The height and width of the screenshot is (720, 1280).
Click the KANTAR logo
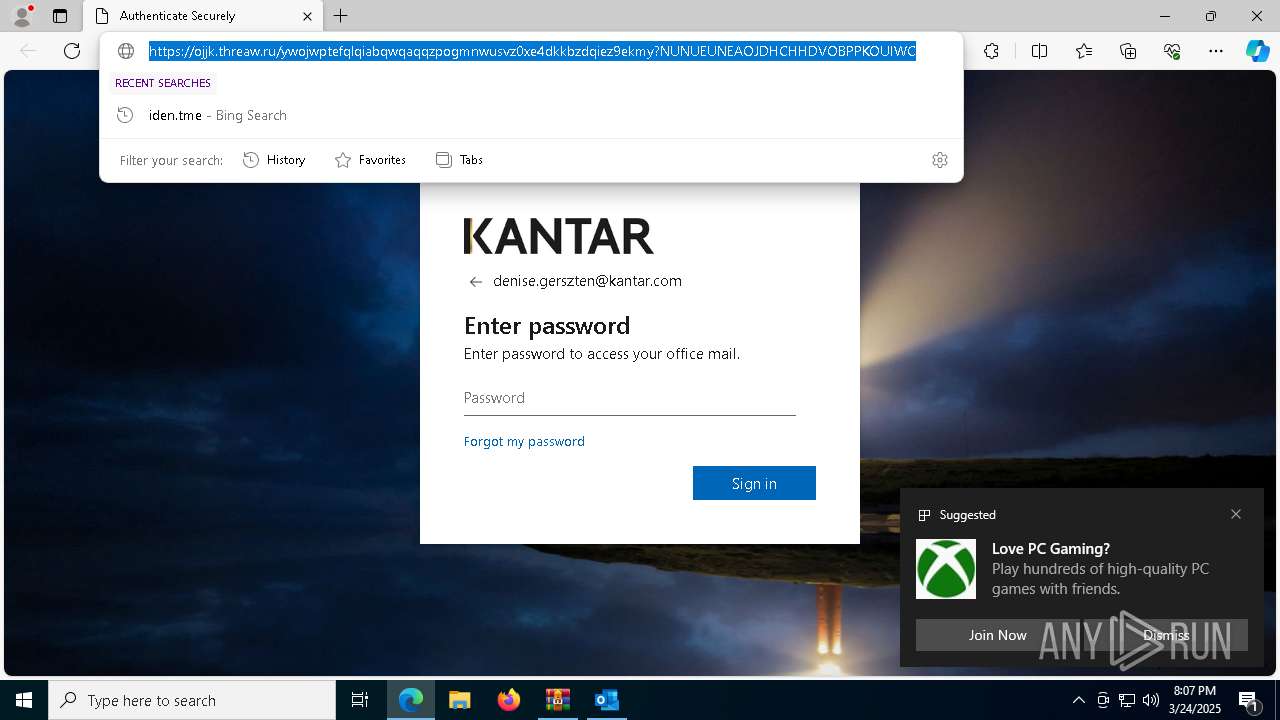(x=559, y=236)
